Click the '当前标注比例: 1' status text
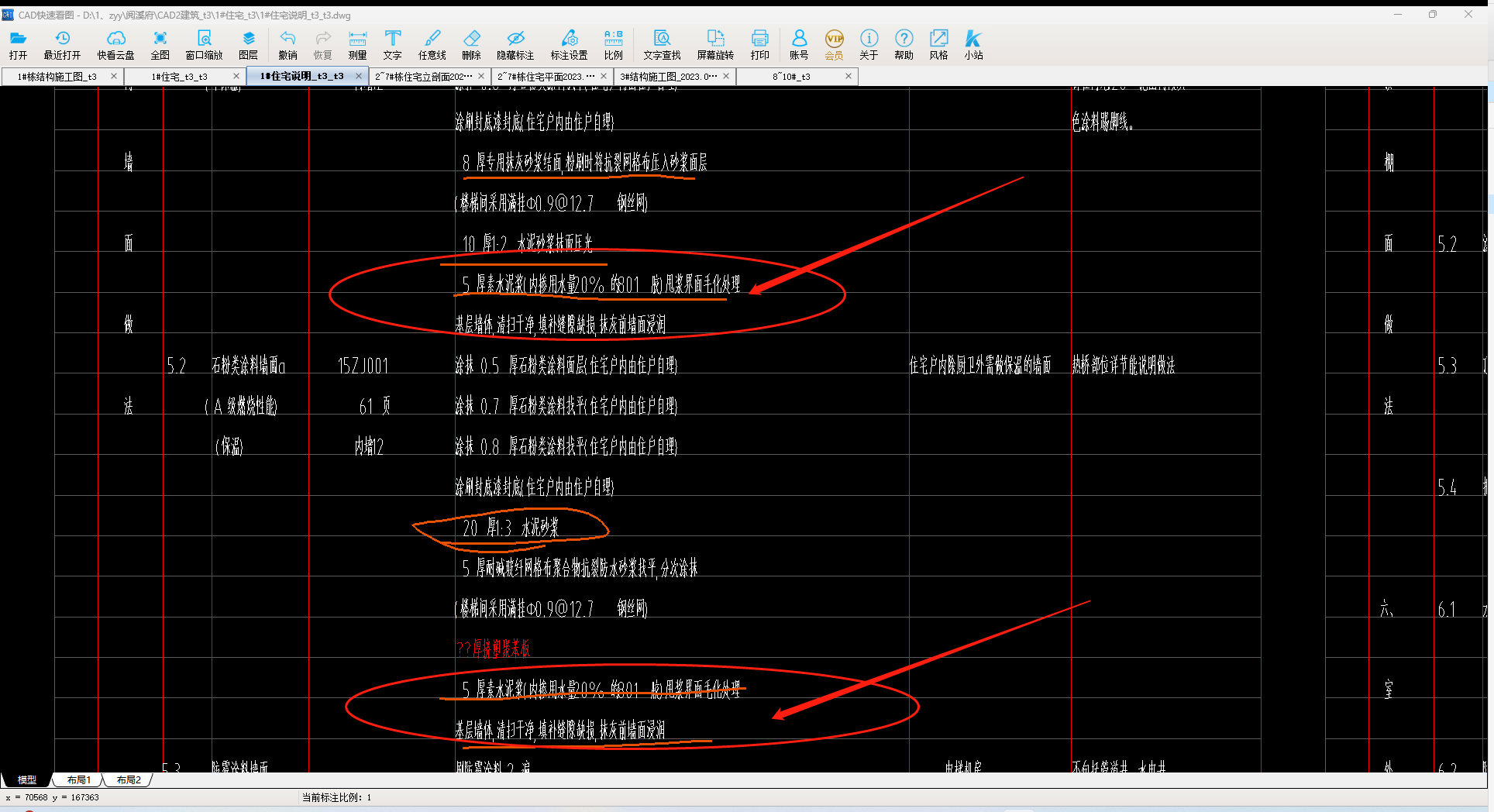The height and width of the screenshot is (812, 1494). coord(336,797)
